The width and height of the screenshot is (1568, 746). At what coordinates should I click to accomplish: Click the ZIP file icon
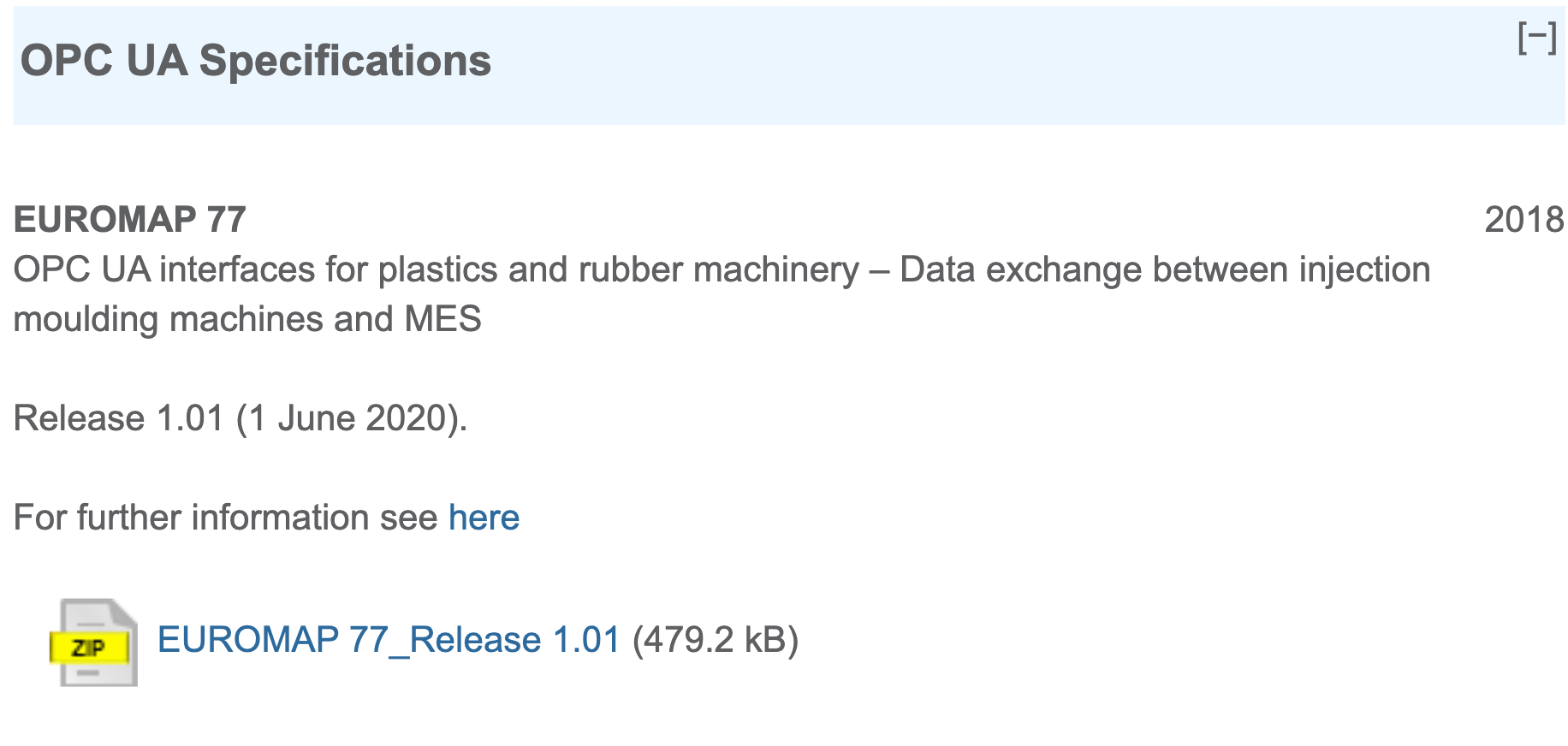(x=94, y=642)
